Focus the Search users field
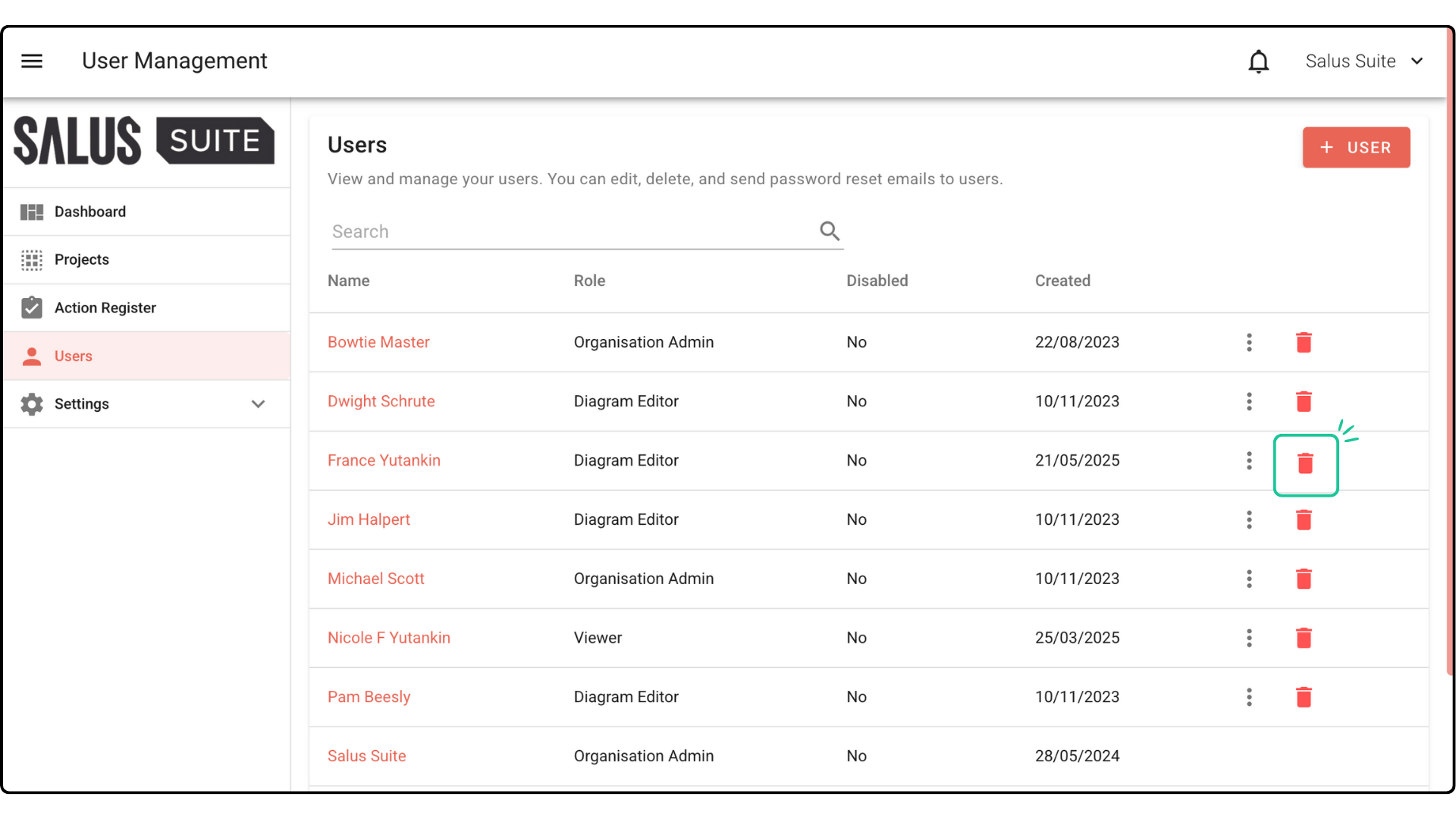The height and width of the screenshot is (819, 1456). (569, 232)
